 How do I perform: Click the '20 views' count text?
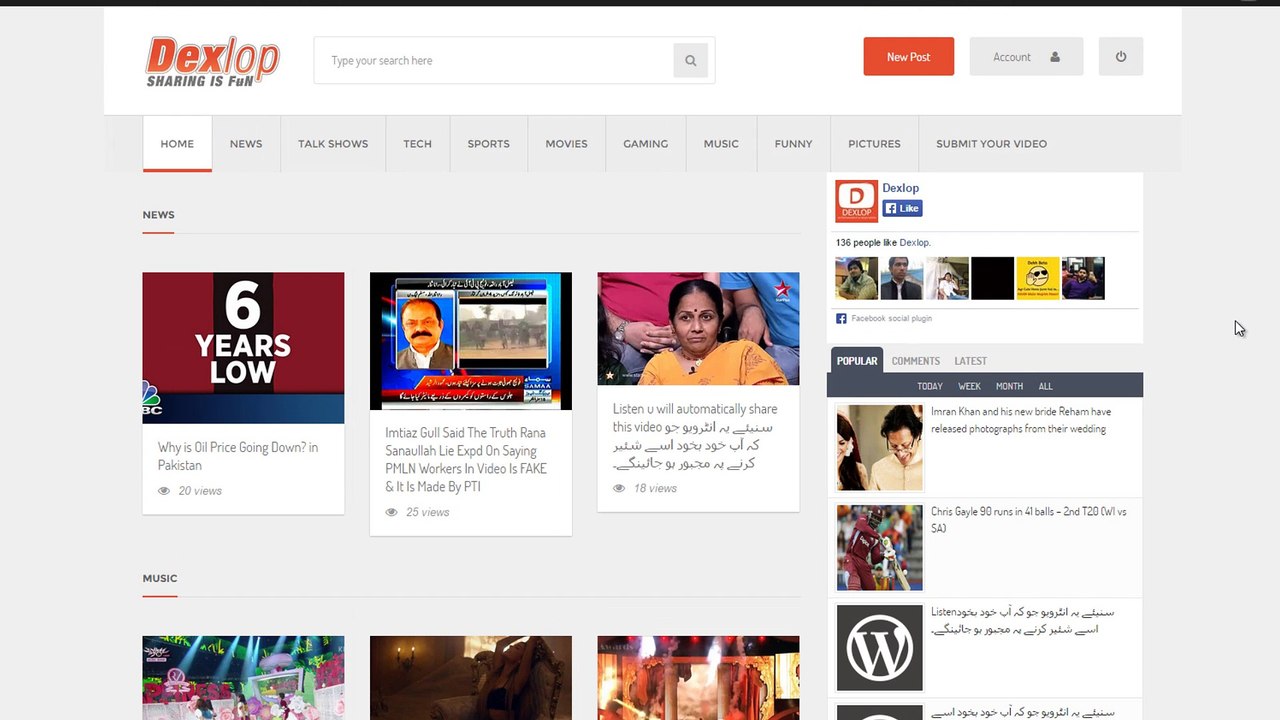pos(200,491)
